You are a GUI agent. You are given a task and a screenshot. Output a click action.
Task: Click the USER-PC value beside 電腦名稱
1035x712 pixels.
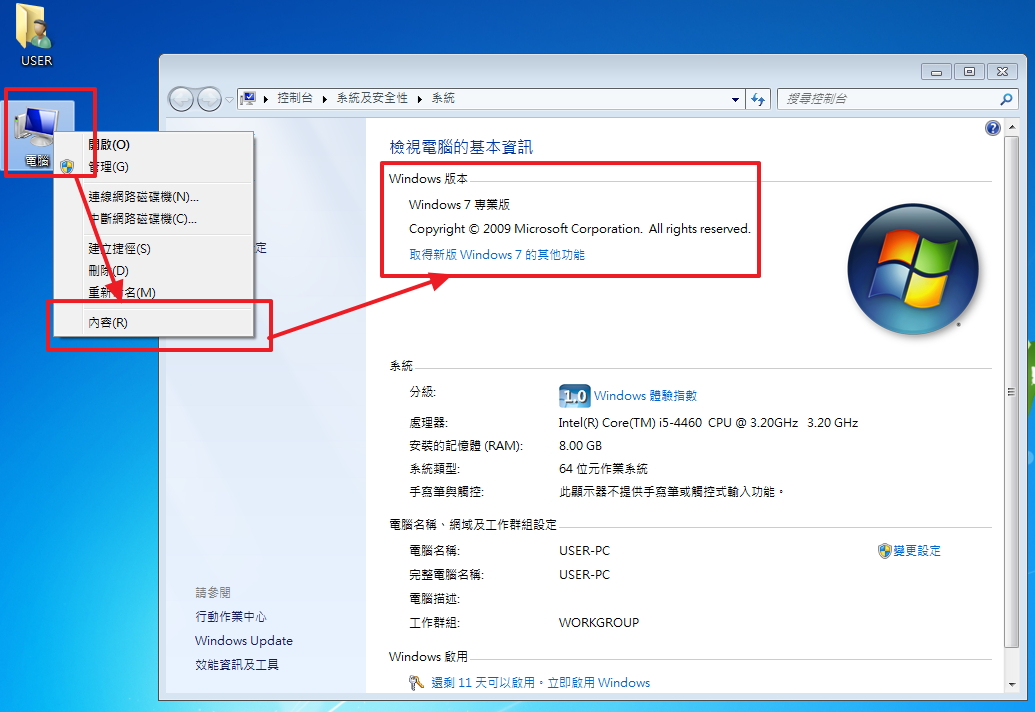coord(584,550)
